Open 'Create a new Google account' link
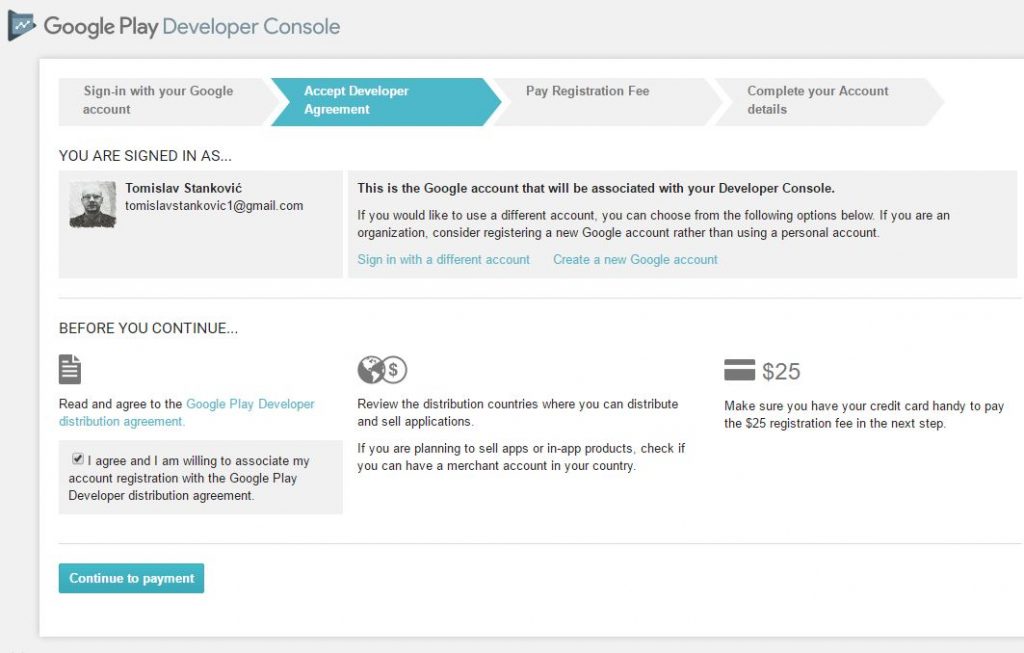 (x=635, y=259)
